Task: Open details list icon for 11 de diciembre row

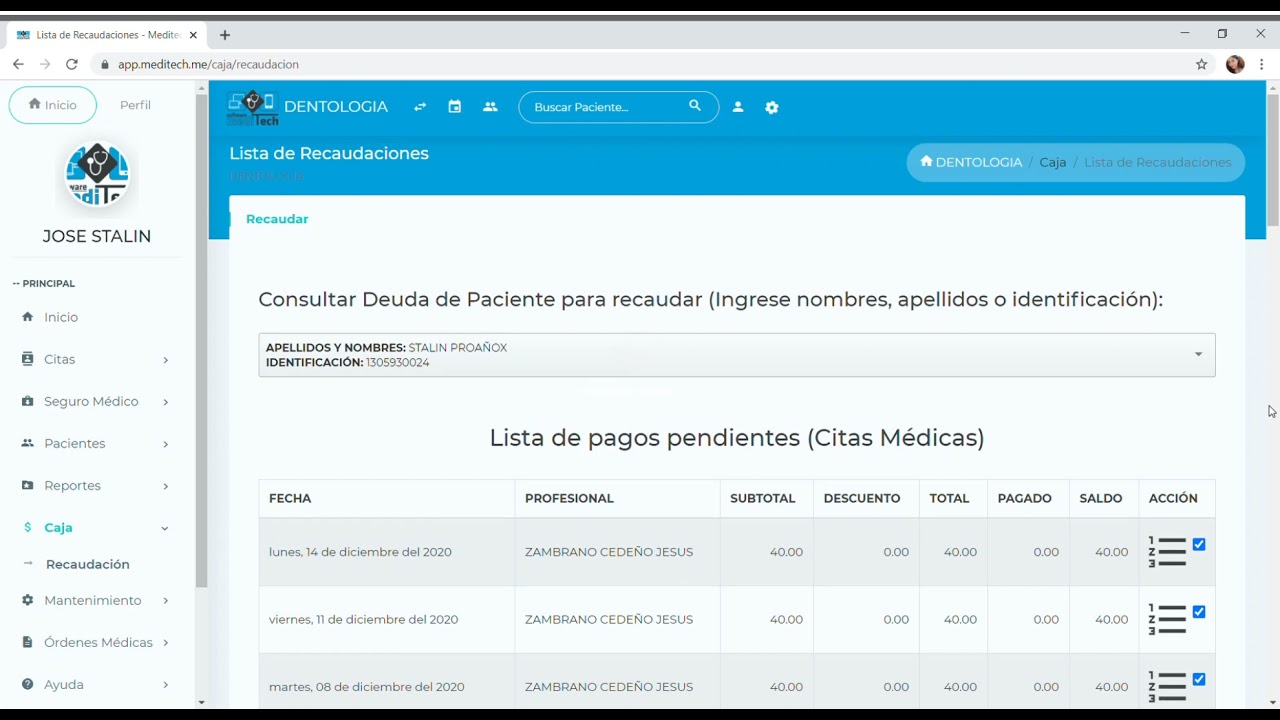Action: pyautogui.click(x=1167, y=619)
